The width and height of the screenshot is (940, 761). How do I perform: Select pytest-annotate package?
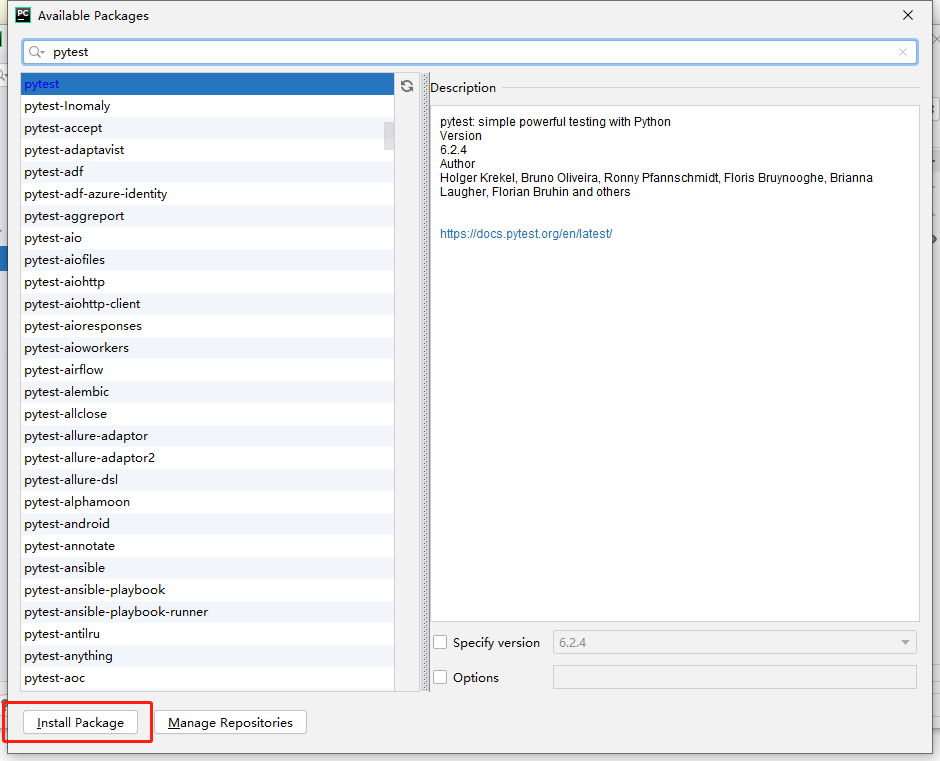(x=207, y=546)
